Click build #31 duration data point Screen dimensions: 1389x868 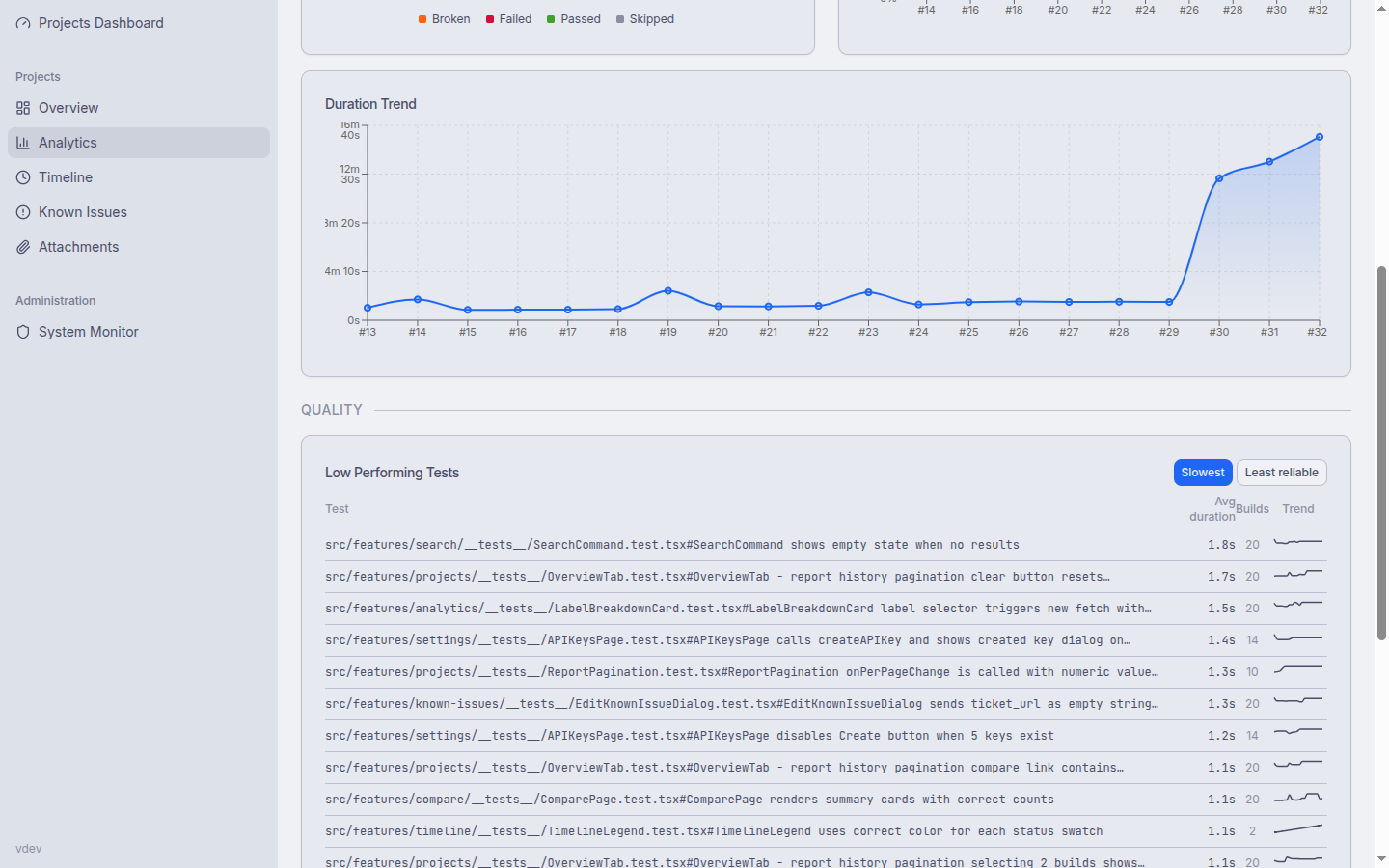[1269, 162]
